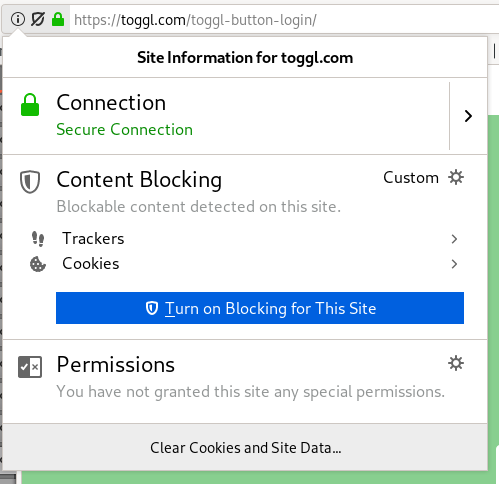Click the green padlock in address bar
This screenshot has height=484, width=499.
coord(58,19)
